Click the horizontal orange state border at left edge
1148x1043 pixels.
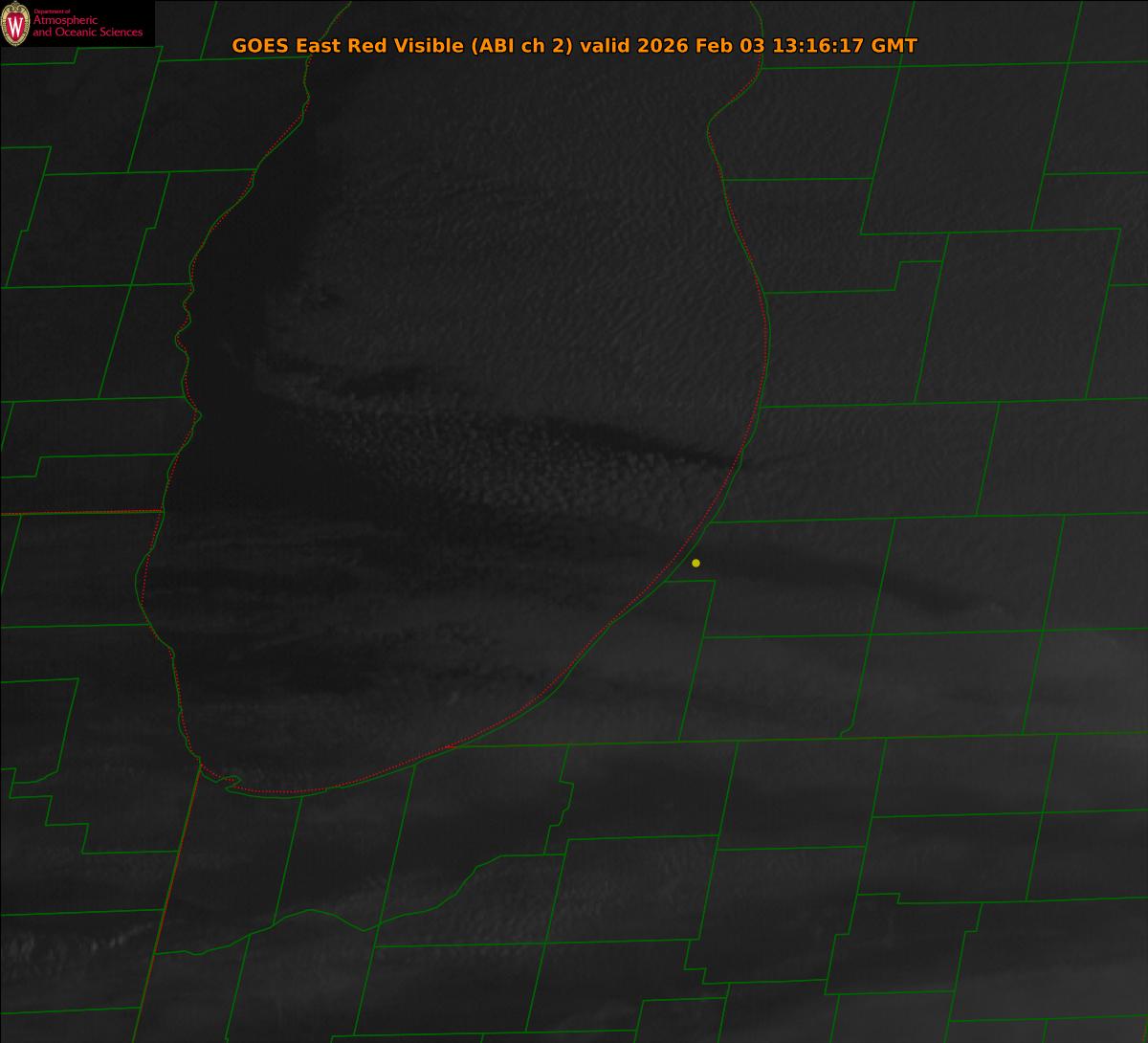(77, 513)
